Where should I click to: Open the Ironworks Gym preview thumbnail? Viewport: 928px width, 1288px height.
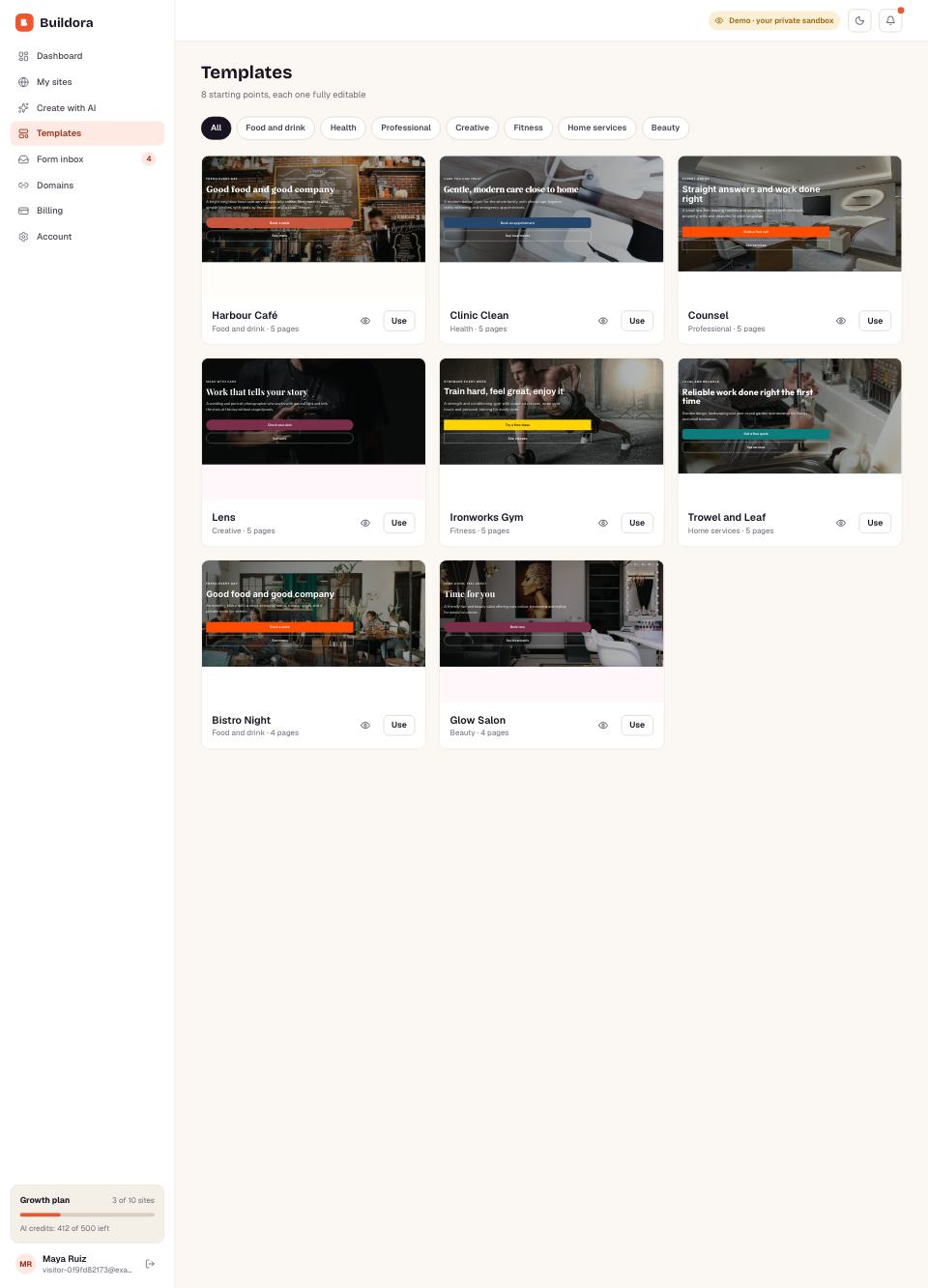click(x=551, y=428)
